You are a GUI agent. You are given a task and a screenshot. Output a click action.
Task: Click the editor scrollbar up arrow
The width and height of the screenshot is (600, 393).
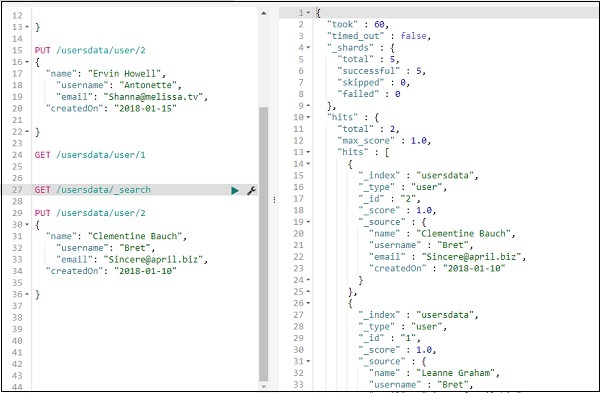[264, 13]
